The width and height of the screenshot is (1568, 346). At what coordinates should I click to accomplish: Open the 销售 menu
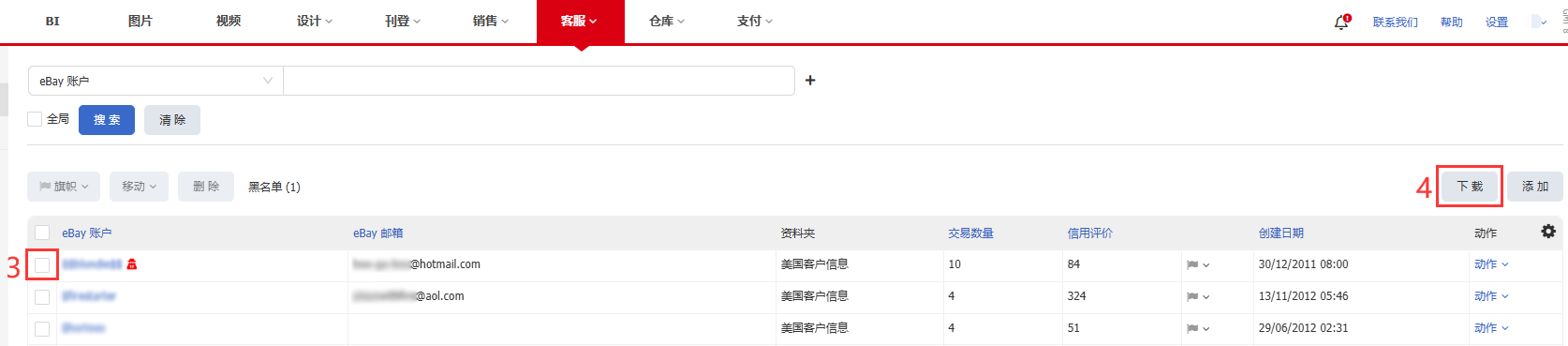coord(491,21)
